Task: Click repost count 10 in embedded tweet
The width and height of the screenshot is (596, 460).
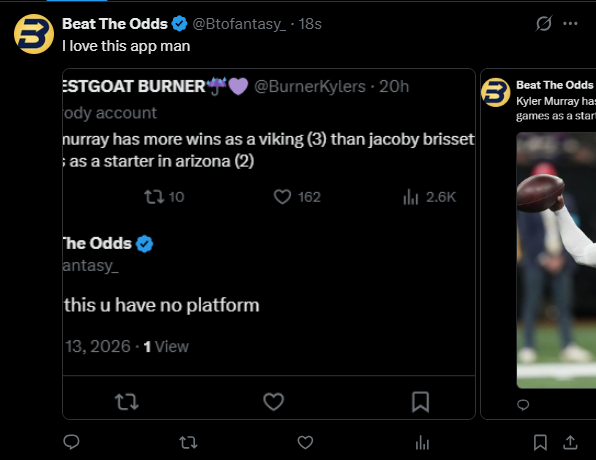Action: click(x=164, y=197)
